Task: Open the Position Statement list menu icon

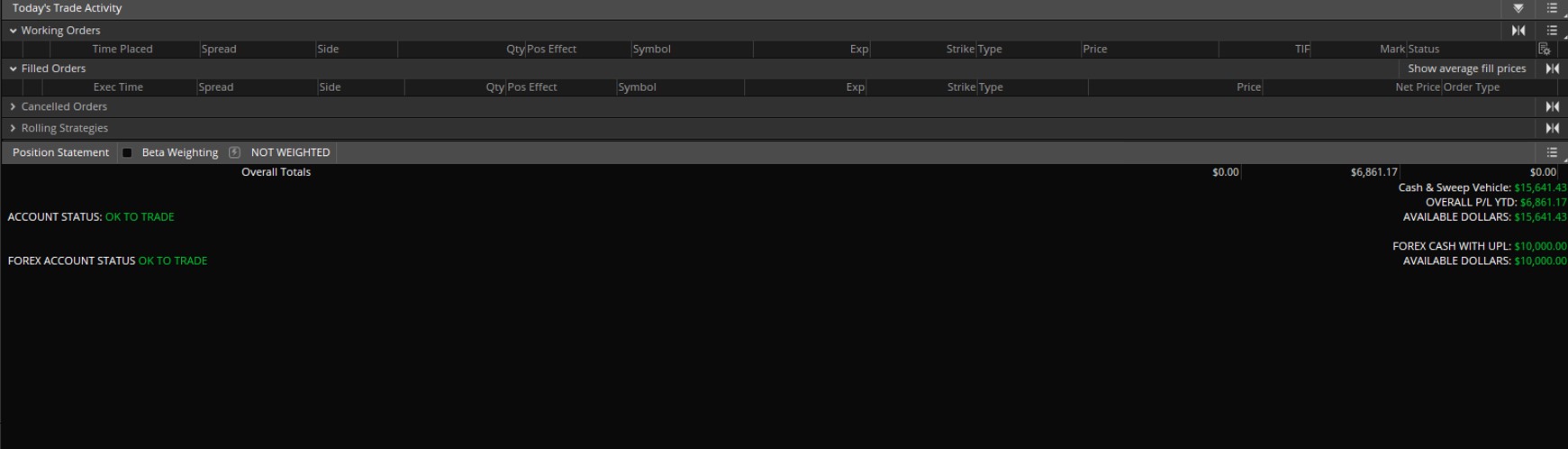Action: point(1551,152)
